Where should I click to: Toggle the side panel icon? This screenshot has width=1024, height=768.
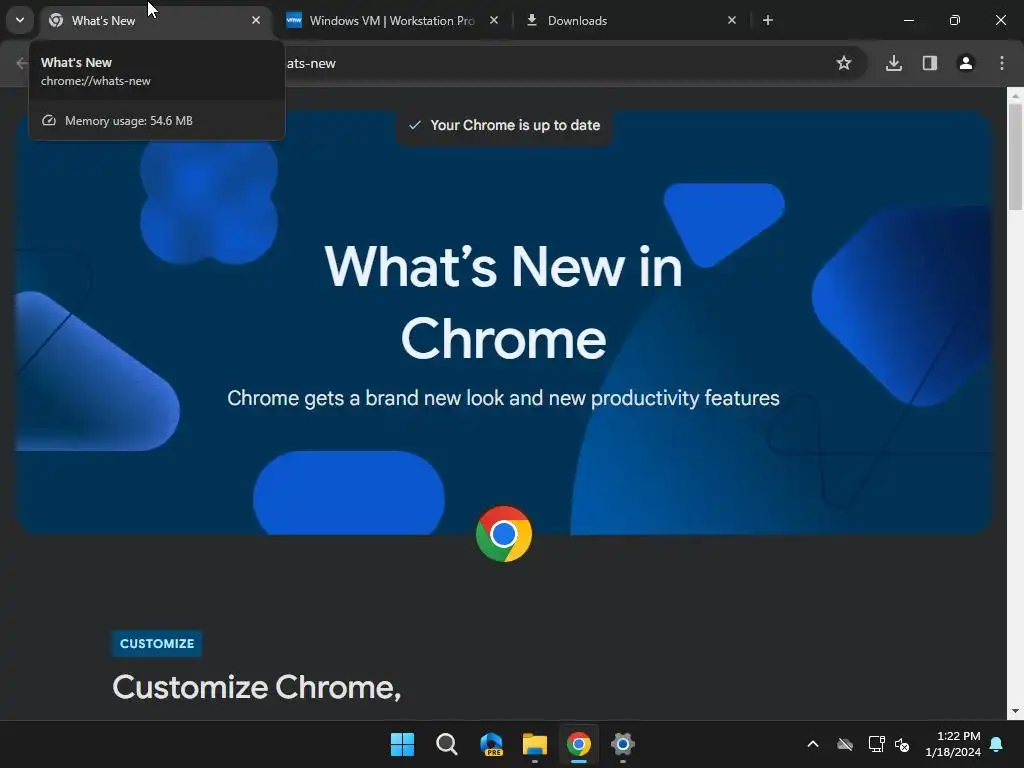tap(930, 63)
